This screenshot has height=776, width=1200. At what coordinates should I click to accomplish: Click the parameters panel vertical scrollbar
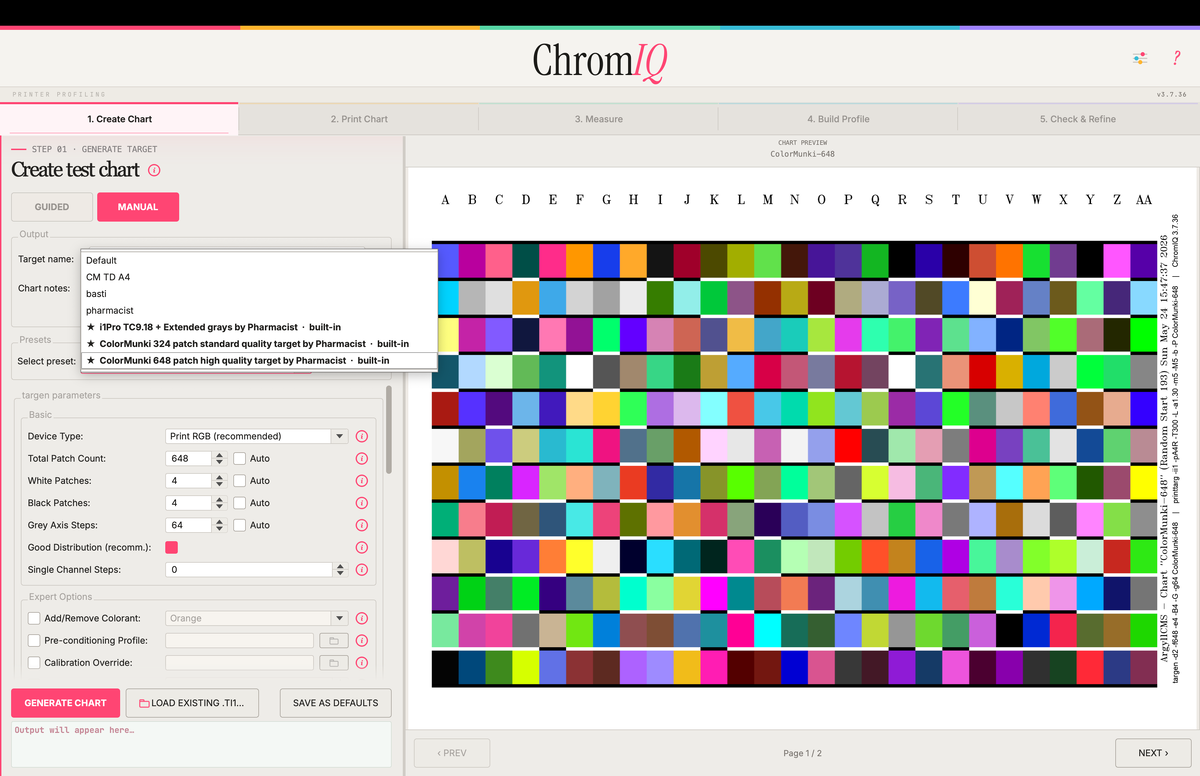(x=389, y=429)
